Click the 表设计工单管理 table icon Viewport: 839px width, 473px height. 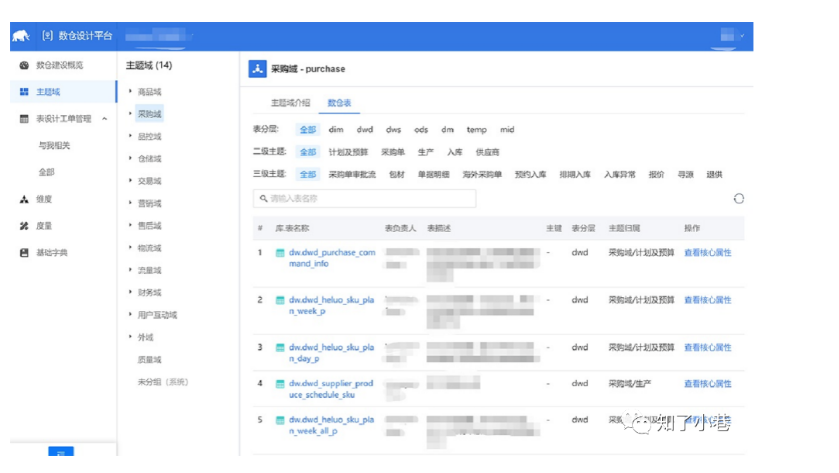coord(24,119)
